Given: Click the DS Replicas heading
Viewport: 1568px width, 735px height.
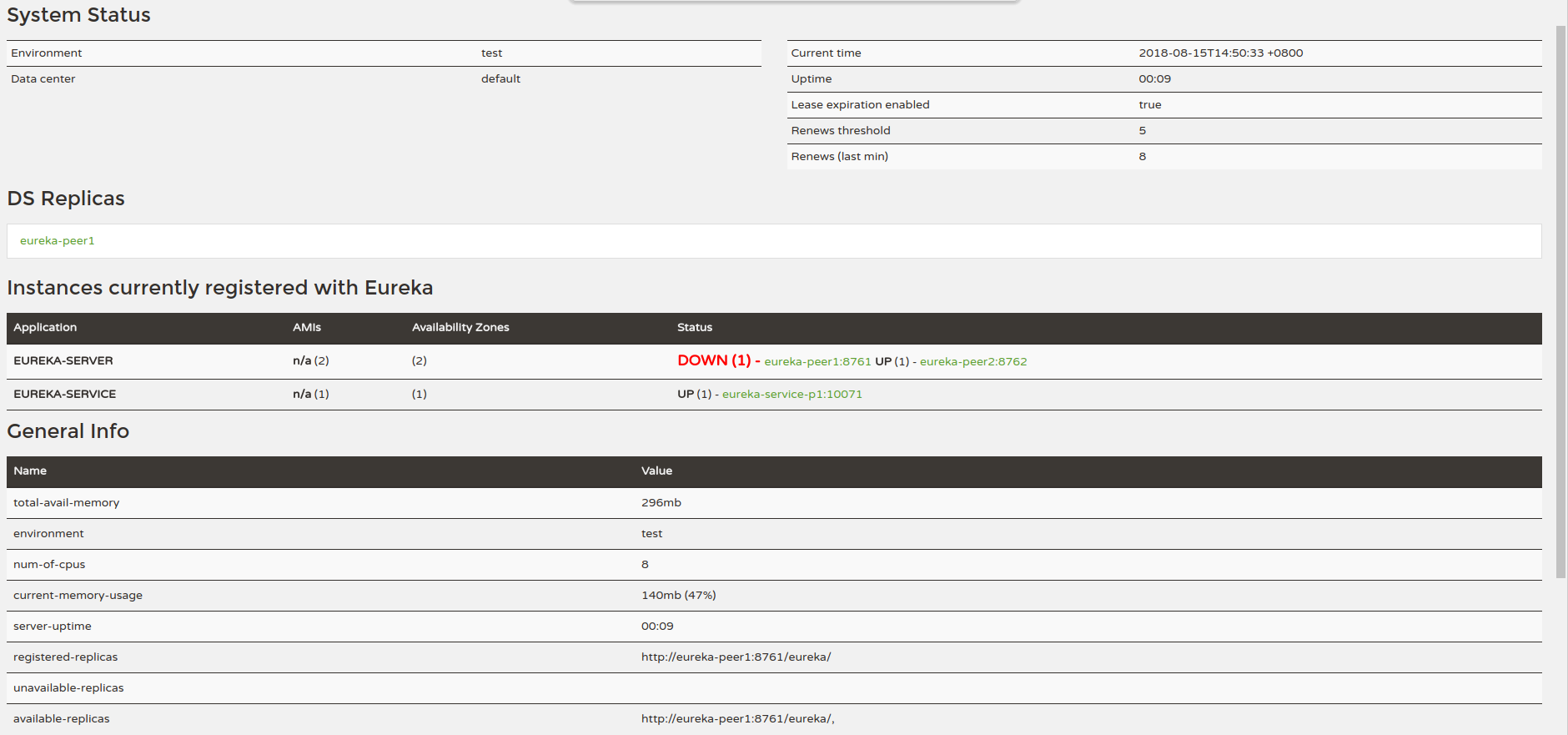Looking at the screenshot, I should (66, 198).
